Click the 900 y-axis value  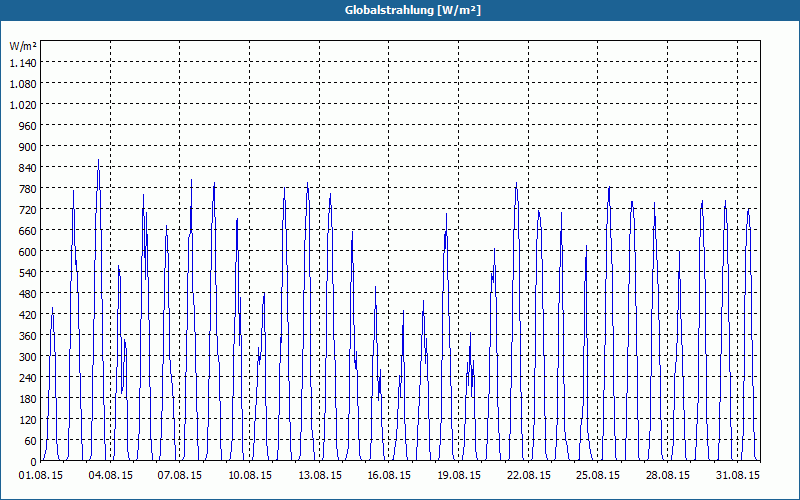(x=28, y=146)
